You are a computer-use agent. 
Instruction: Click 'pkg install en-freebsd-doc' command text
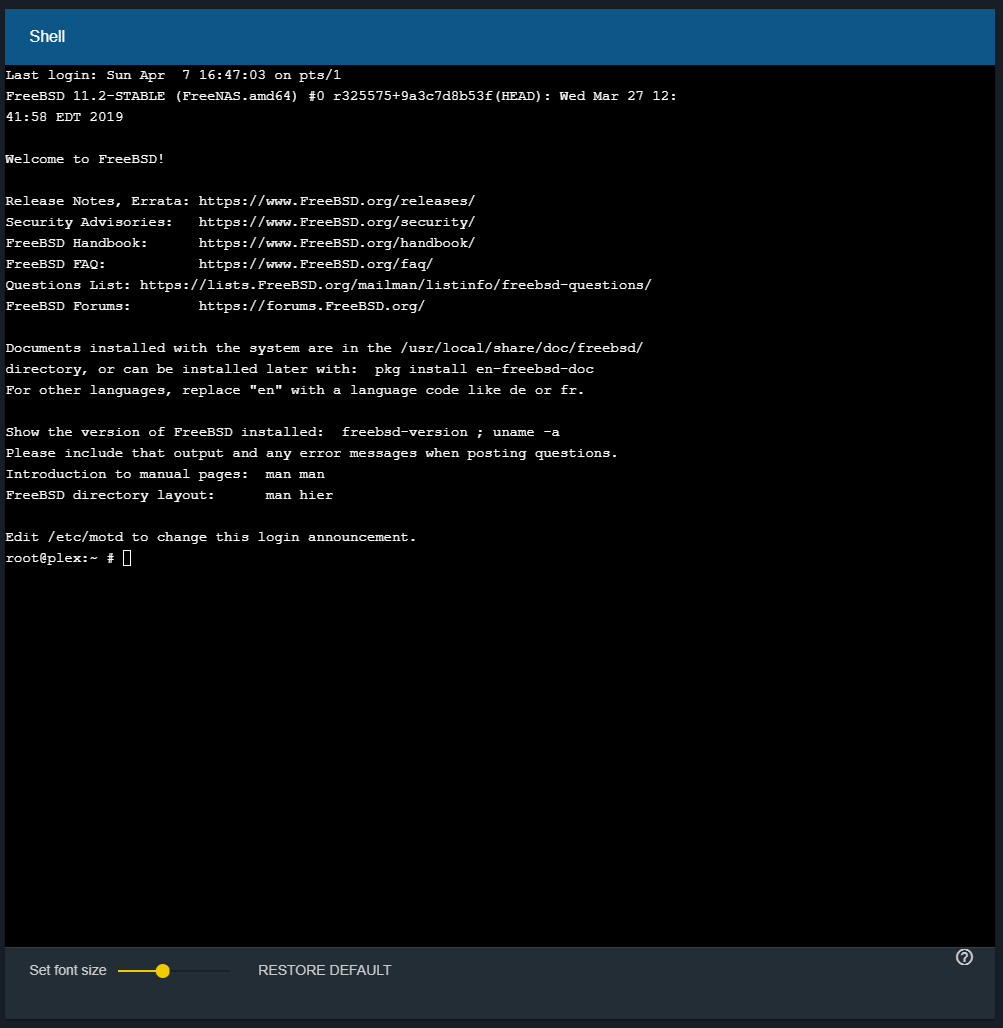click(x=484, y=369)
